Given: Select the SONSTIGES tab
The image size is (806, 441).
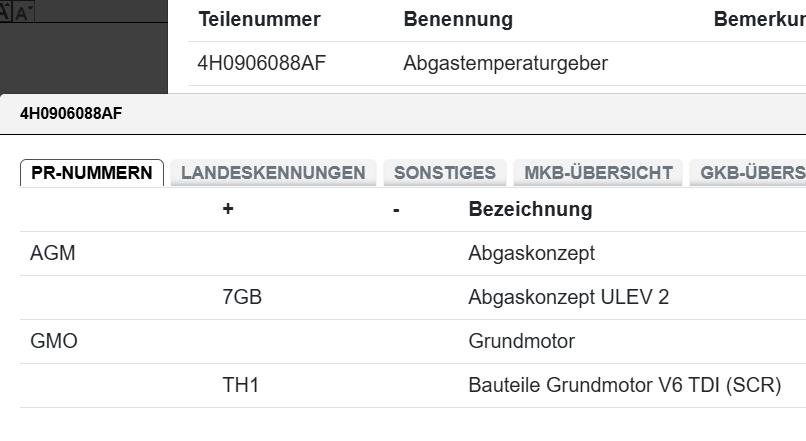Looking at the screenshot, I should 444,173.
